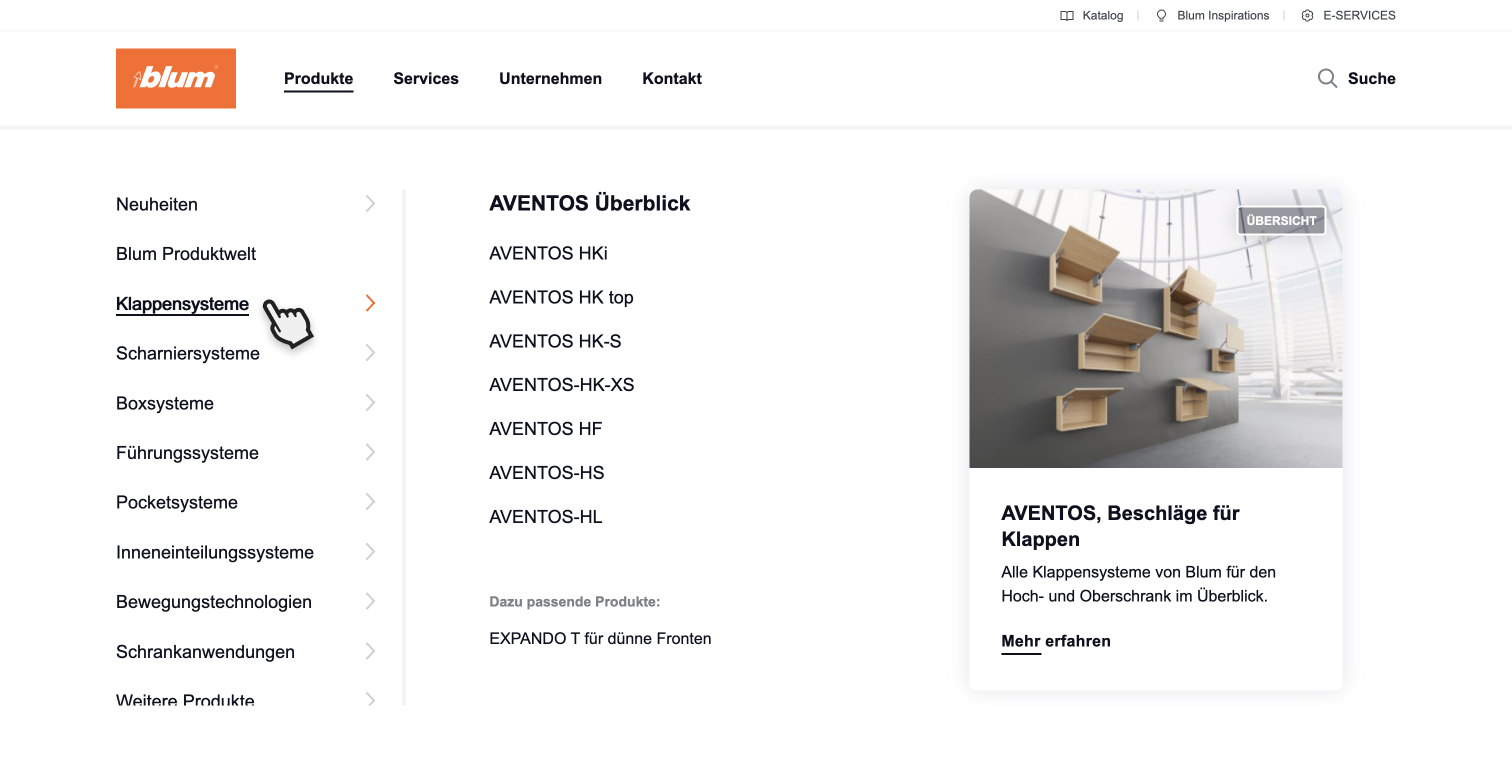Expand Bewegungstechnologien chevron

pyautogui.click(x=370, y=601)
